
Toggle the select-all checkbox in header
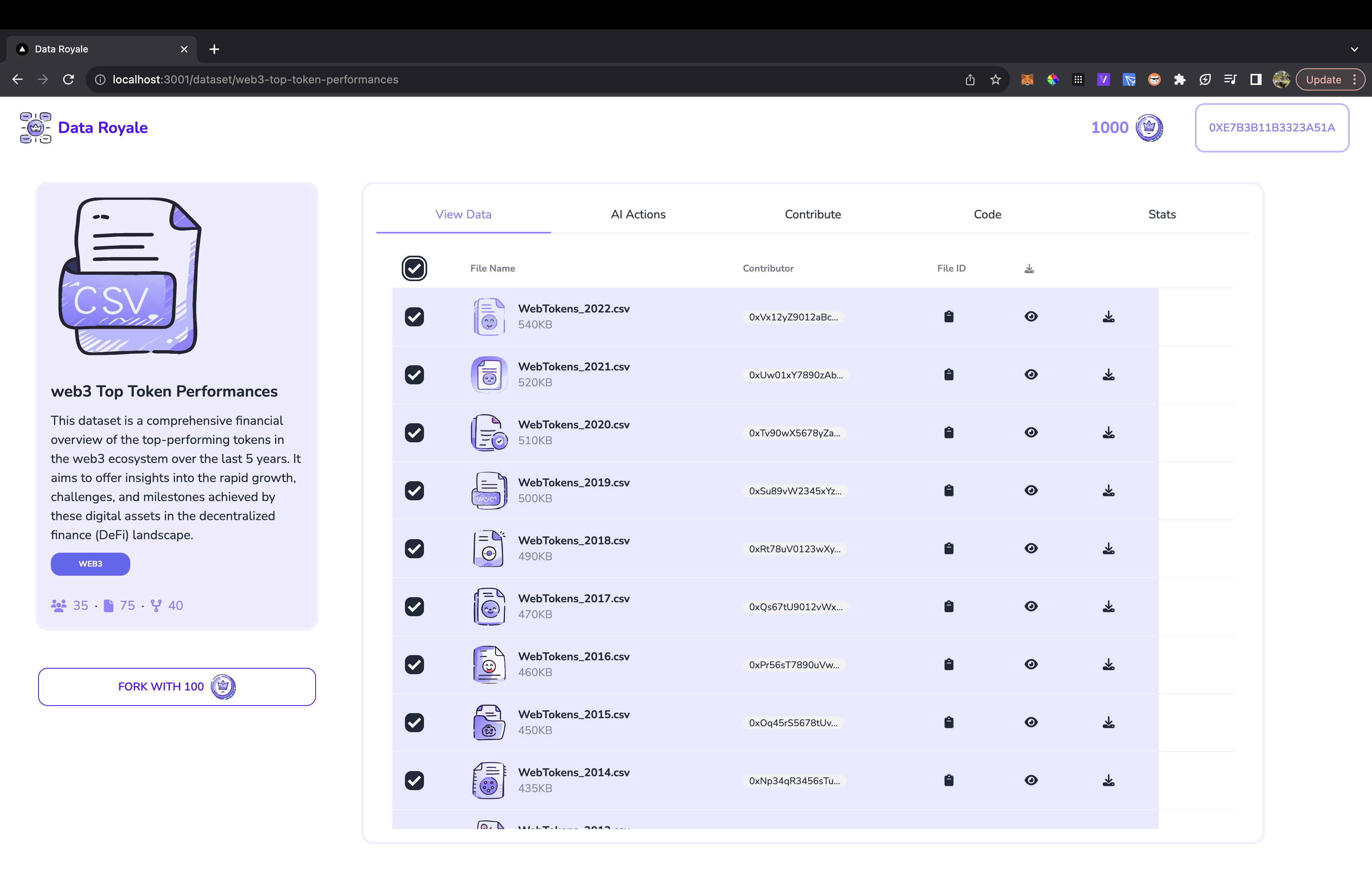click(414, 268)
